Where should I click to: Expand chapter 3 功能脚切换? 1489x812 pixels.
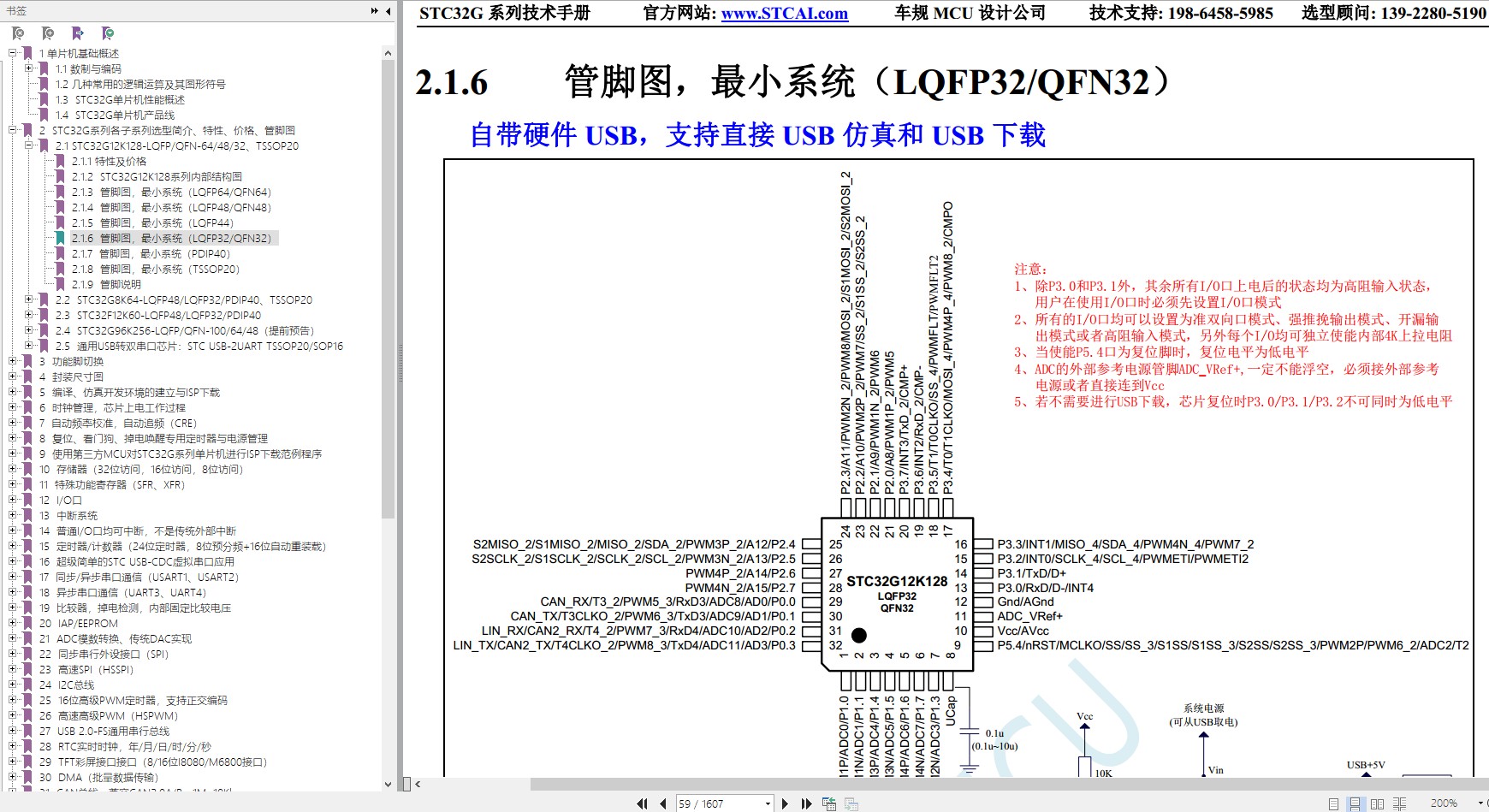pyautogui.click(x=13, y=361)
